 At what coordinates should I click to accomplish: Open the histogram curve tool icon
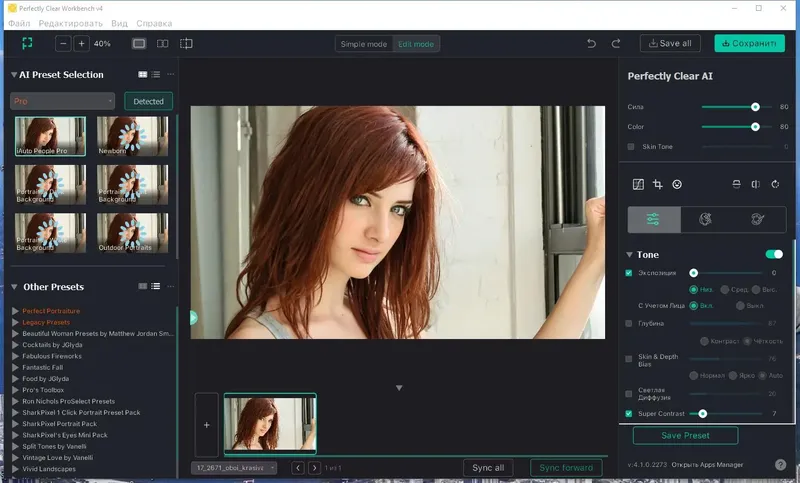pyautogui.click(x=638, y=184)
